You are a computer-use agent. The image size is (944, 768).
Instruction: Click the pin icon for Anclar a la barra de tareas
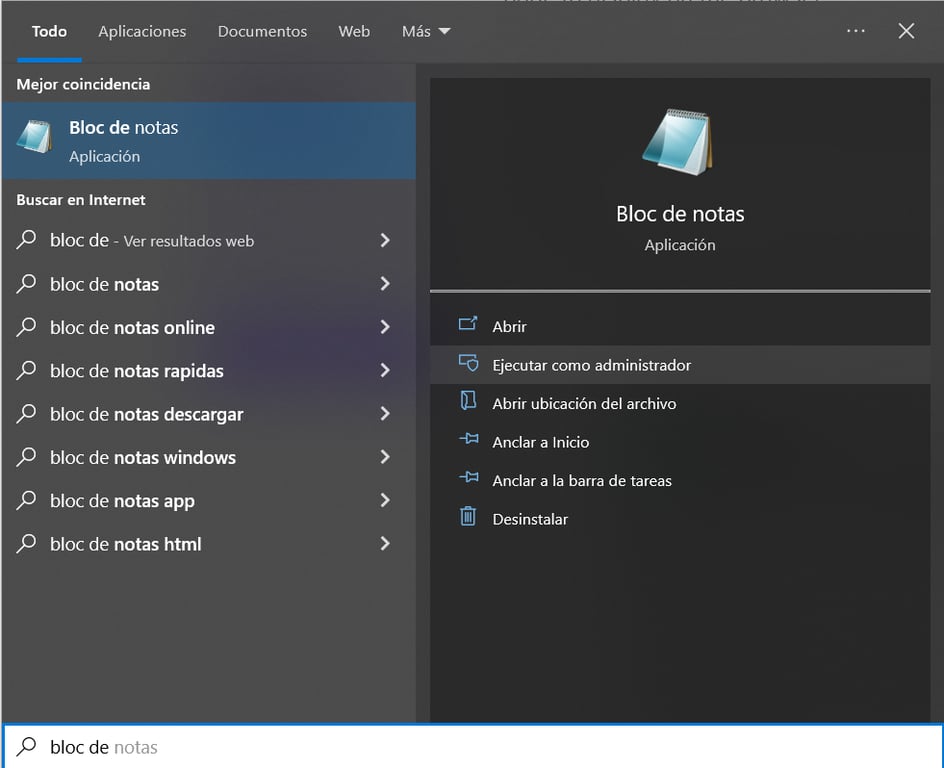pos(468,480)
